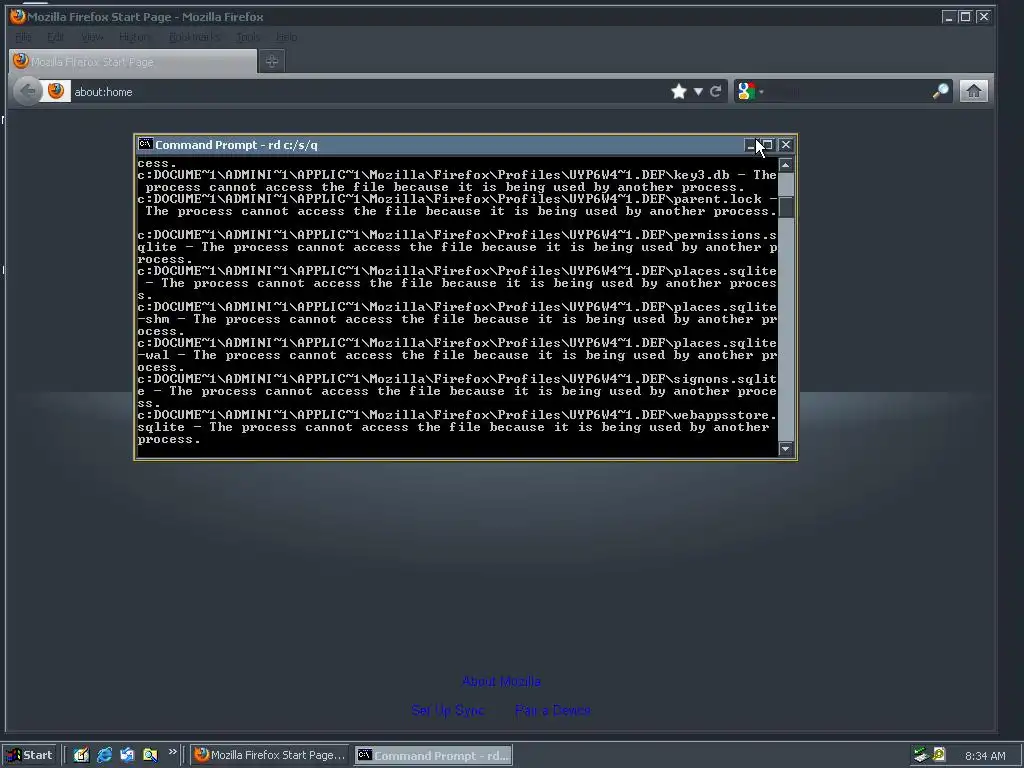The image size is (1024, 768).
Task: Click the webappsstore. path line
Action: [x=456, y=415]
